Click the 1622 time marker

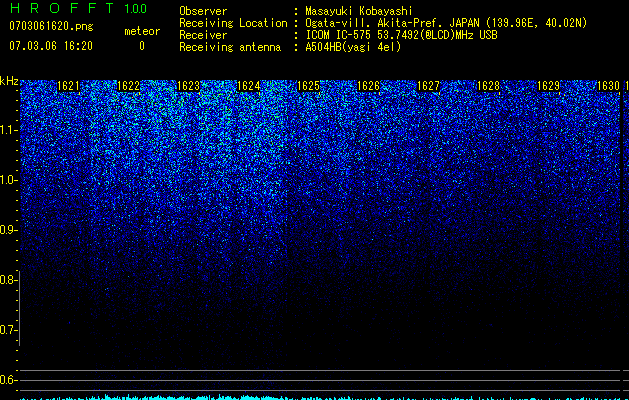pyautogui.click(x=128, y=86)
